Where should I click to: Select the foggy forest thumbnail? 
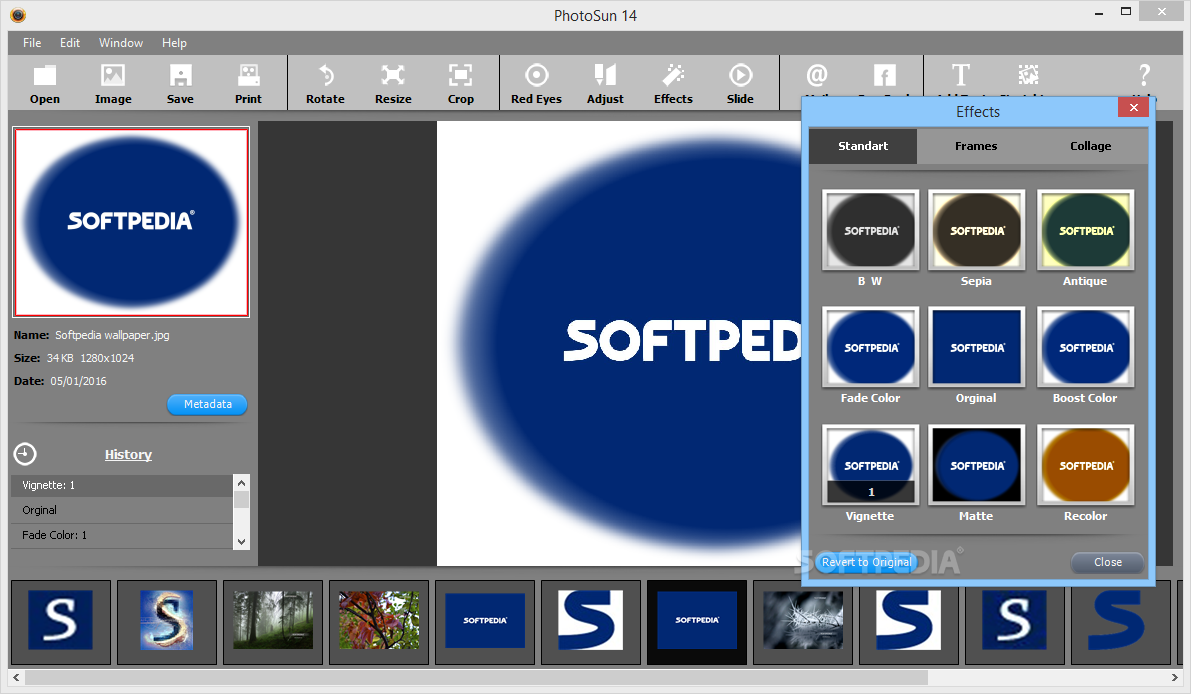pos(273,621)
